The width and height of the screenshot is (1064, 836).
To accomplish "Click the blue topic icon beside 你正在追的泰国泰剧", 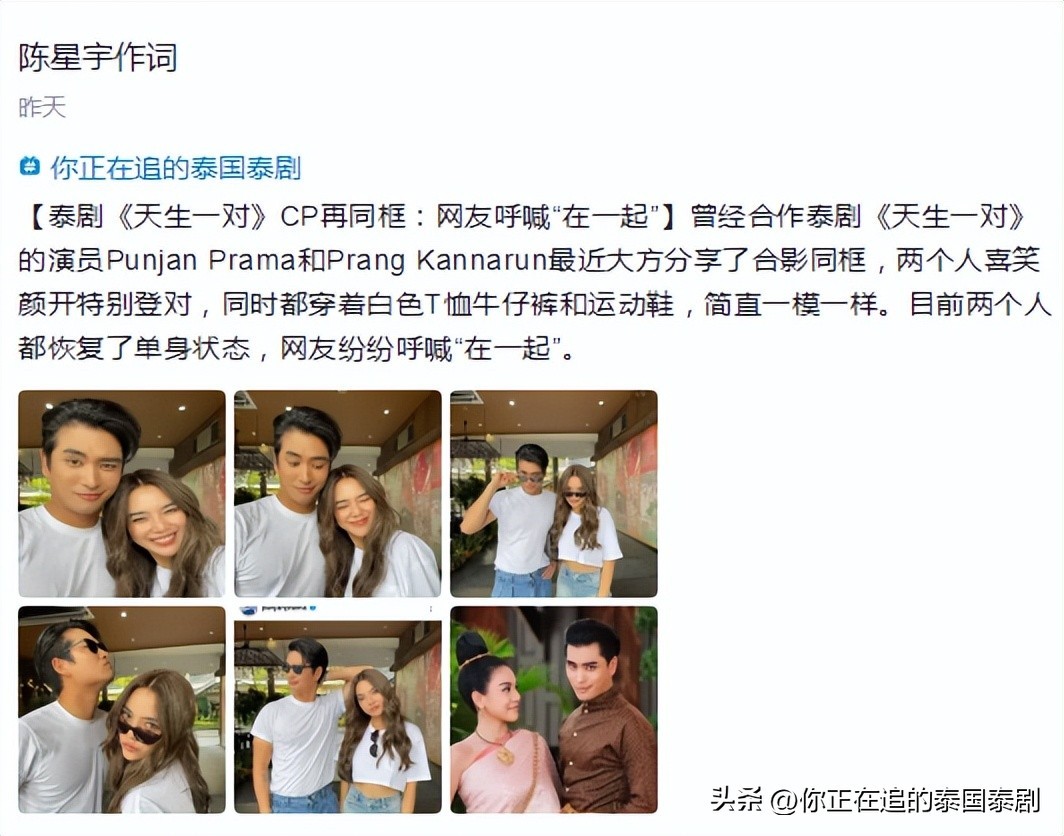I will click(30, 166).
